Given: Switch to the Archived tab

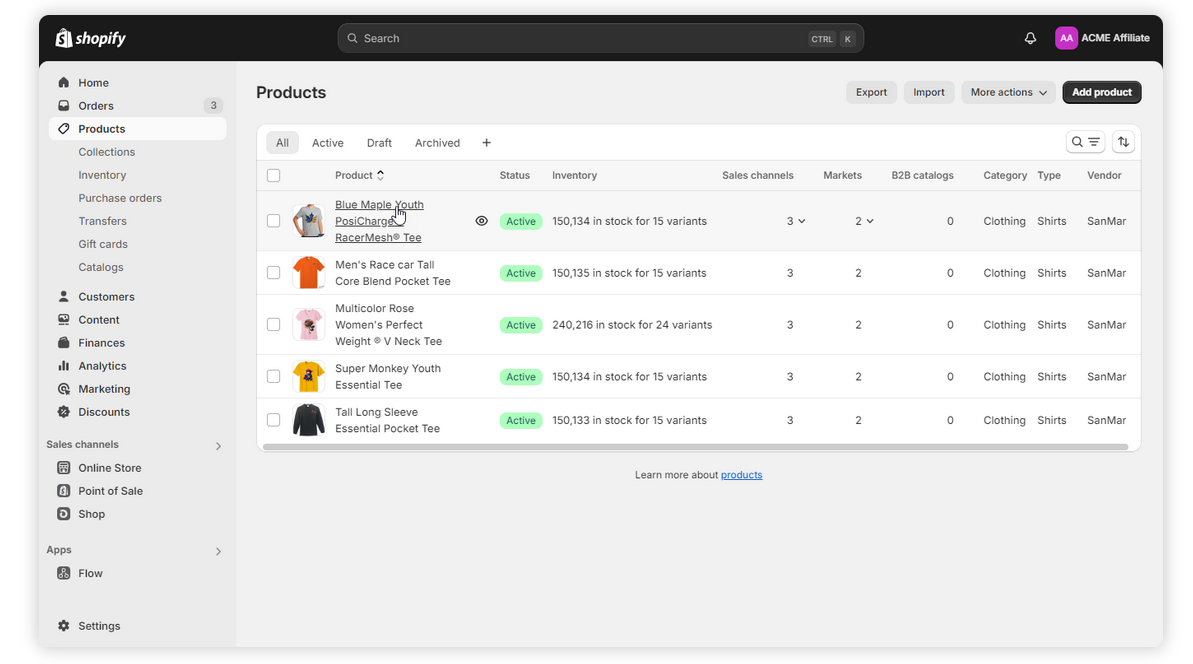Looking at the screenshot, I should (437, 143).
